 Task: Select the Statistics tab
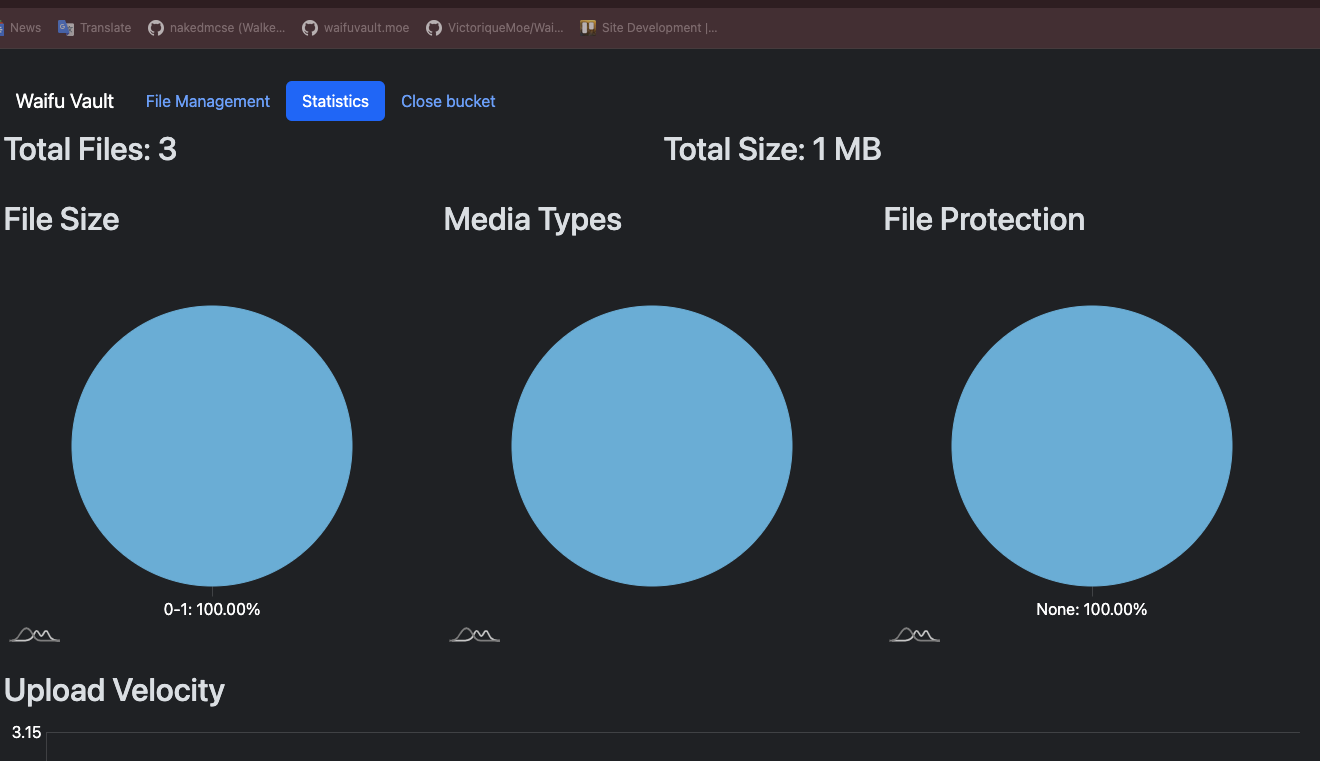[335, 101]
